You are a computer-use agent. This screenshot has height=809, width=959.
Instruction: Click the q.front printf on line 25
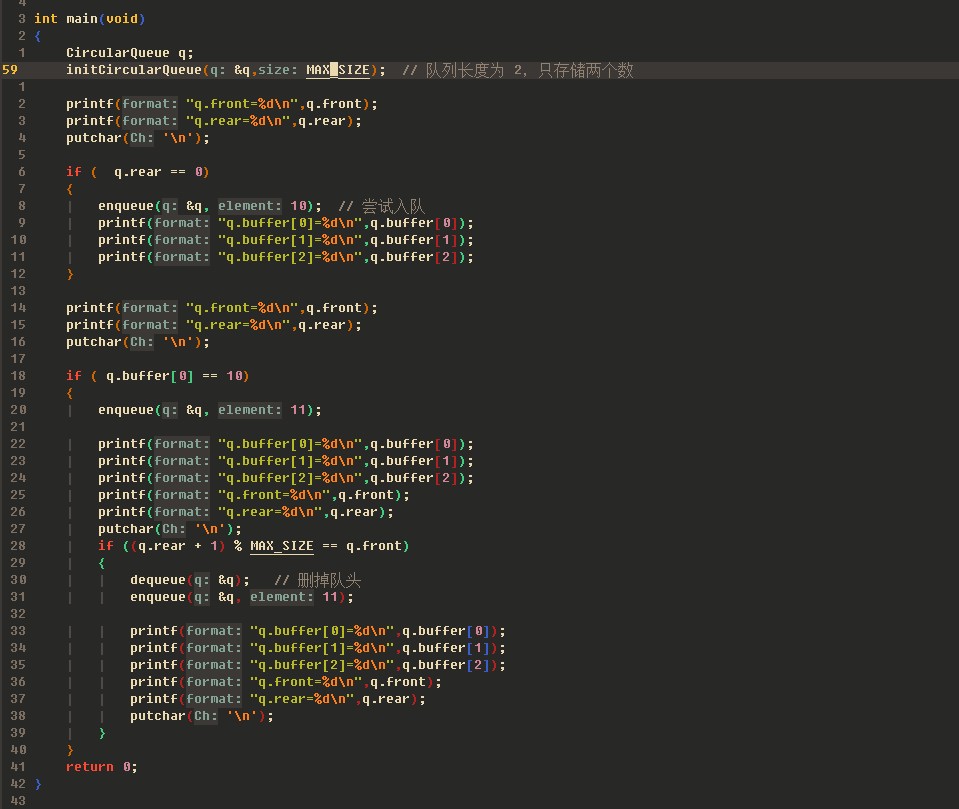[254, 495]
